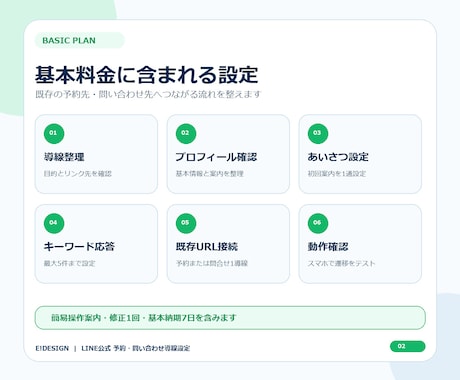
Task: Click the green 03 circle badge
Action: tap(318, 133)
